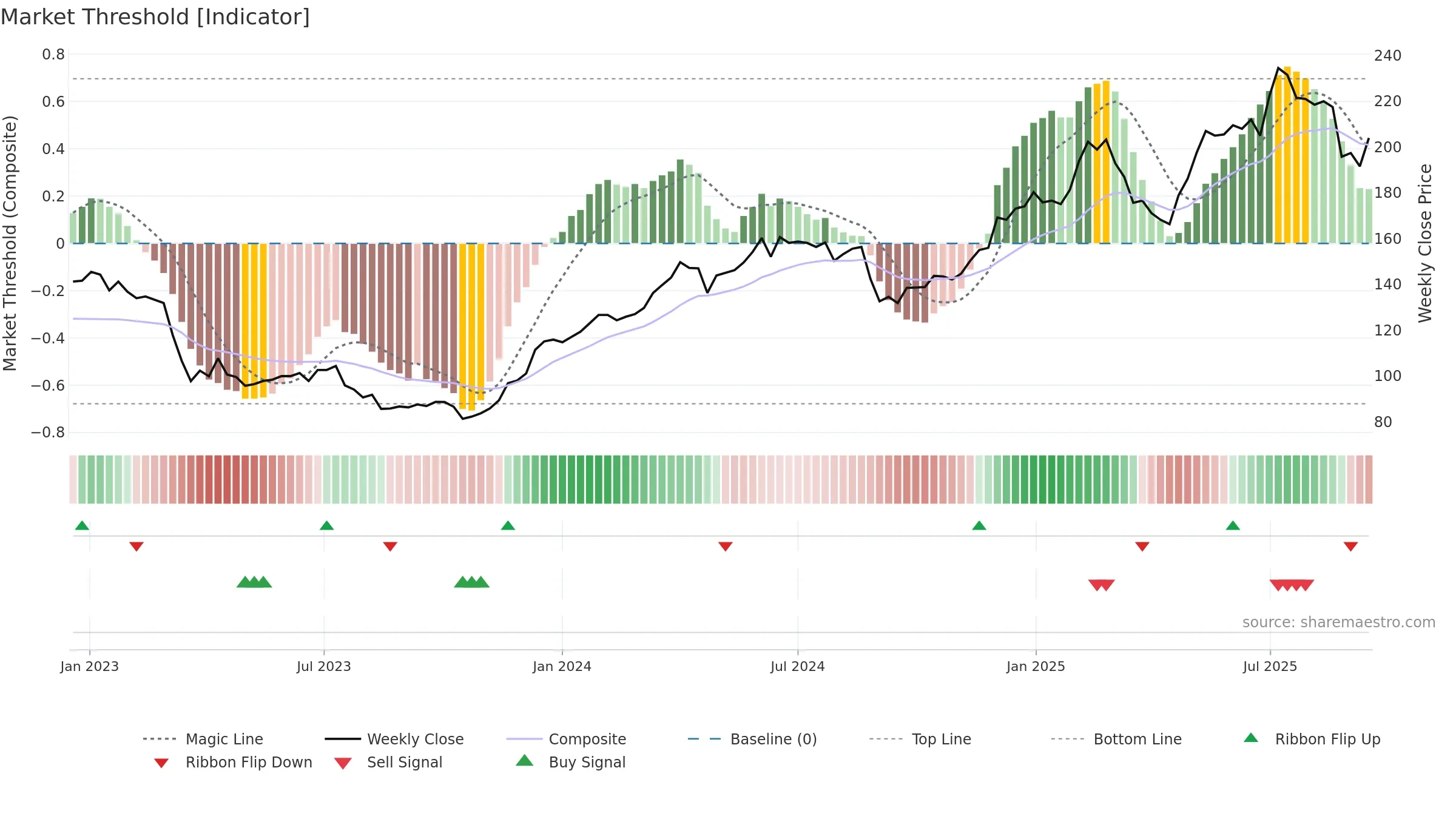Click the Ribbon Flip Up marker in late 2023
The width and height of the screenshot is (1456, 819).
[508, 525]
